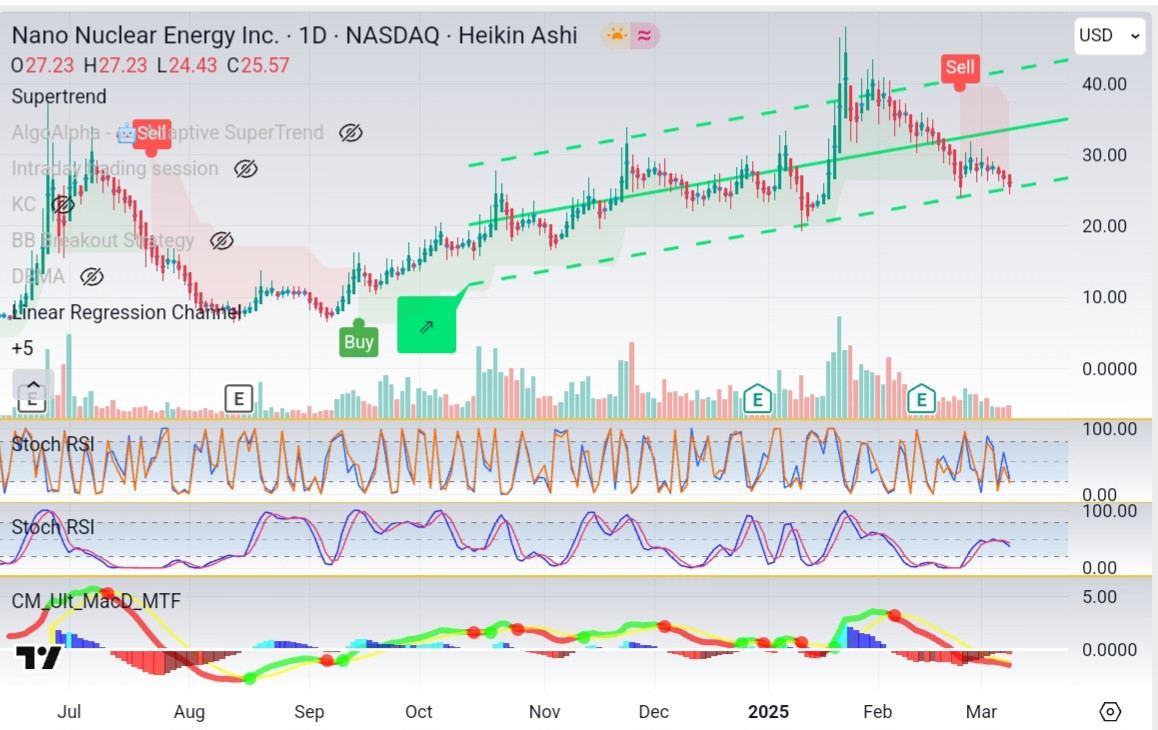Show the Intraday trading session indicator
This screenshot has height=730, width=1158.
(245, 168)
